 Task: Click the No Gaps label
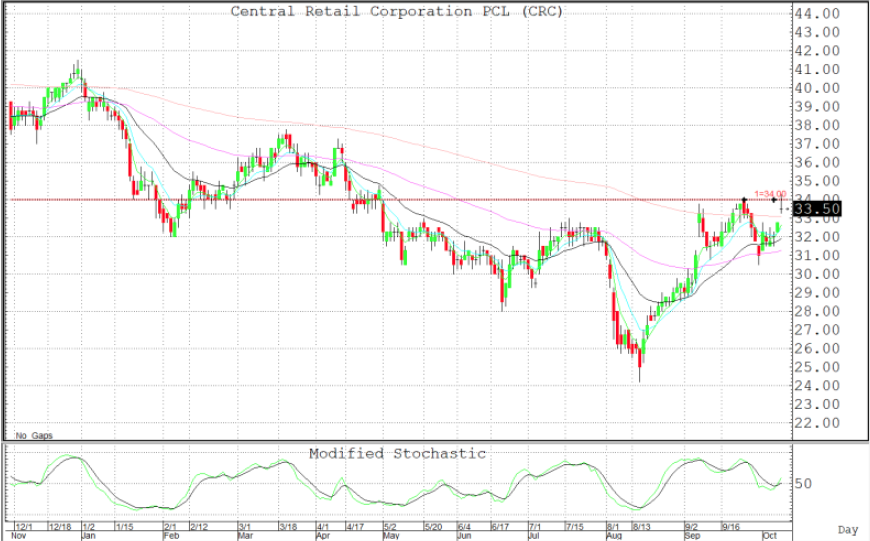click(x=34, y=436)
